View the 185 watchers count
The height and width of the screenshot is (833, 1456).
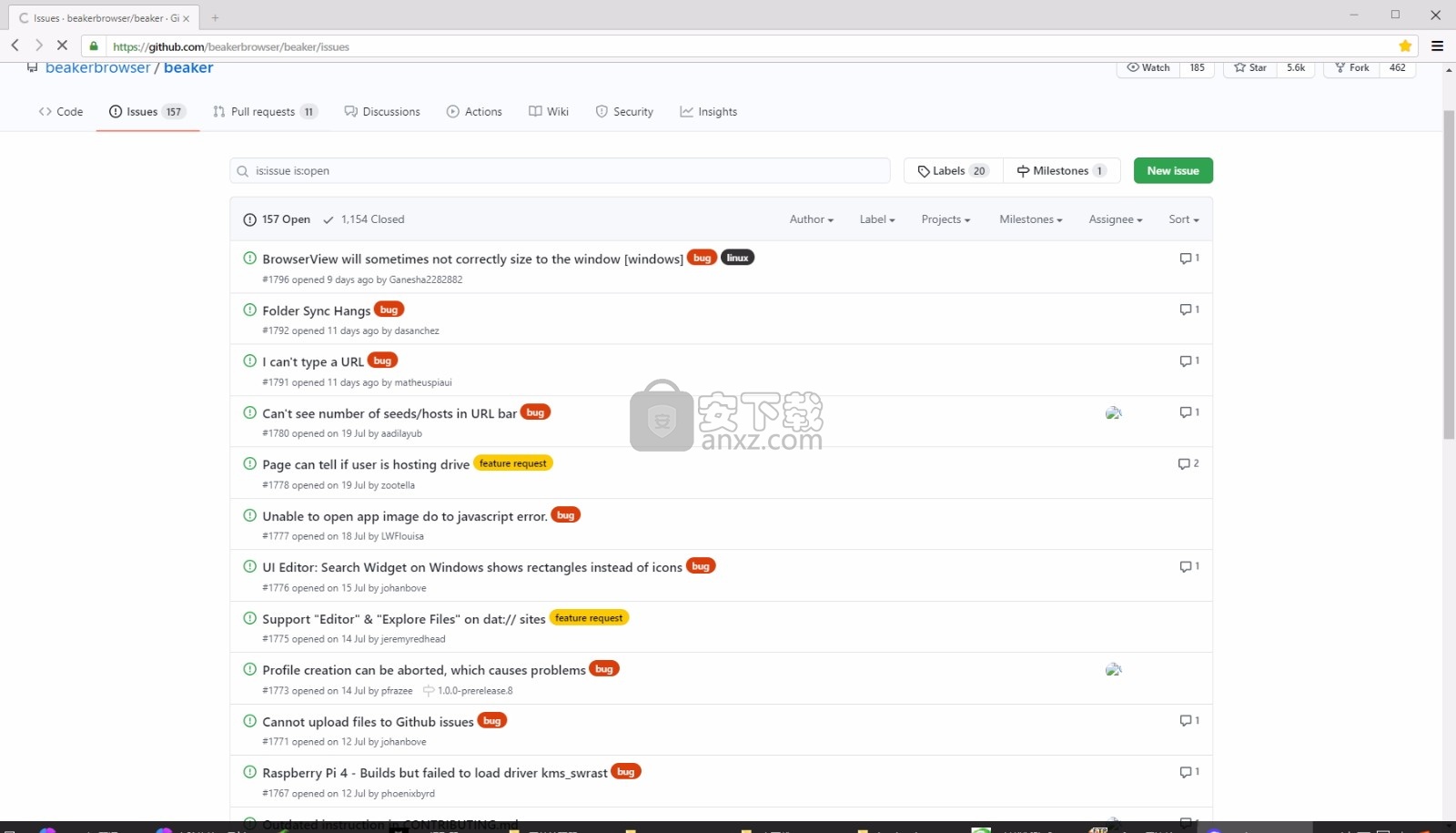(1198, 68)
